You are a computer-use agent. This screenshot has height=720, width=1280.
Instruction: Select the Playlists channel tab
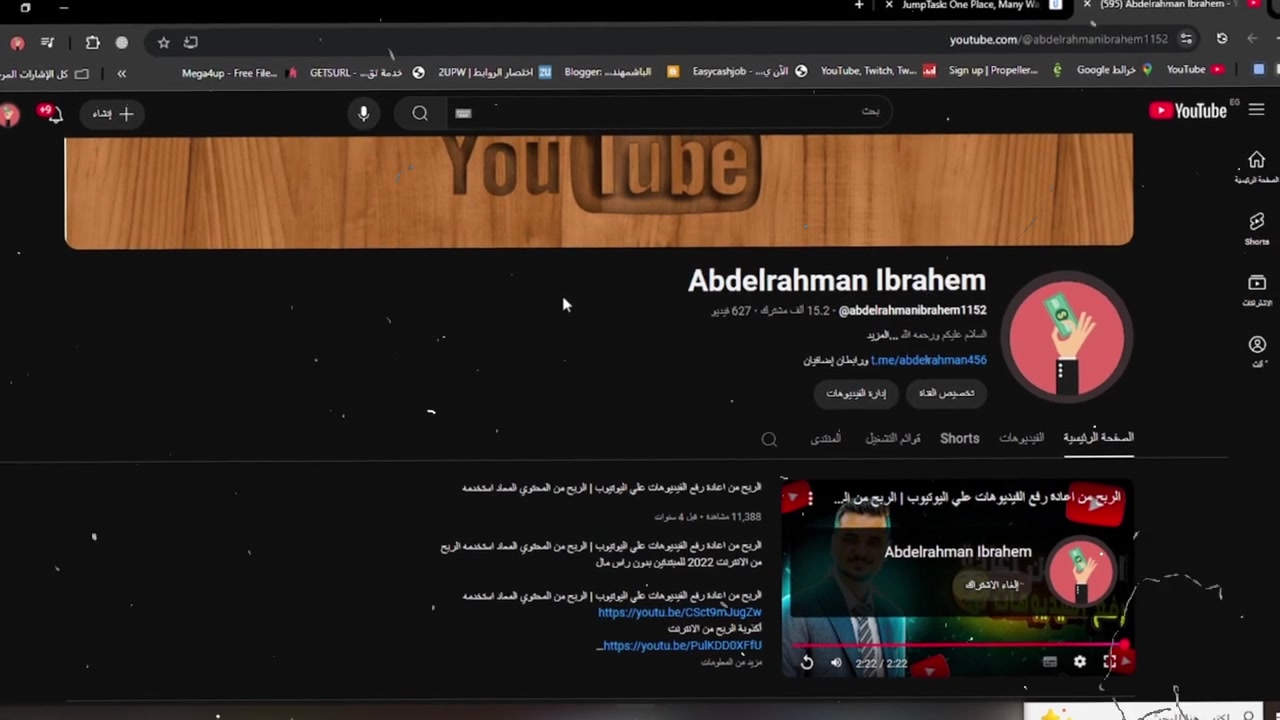(893, 438)
